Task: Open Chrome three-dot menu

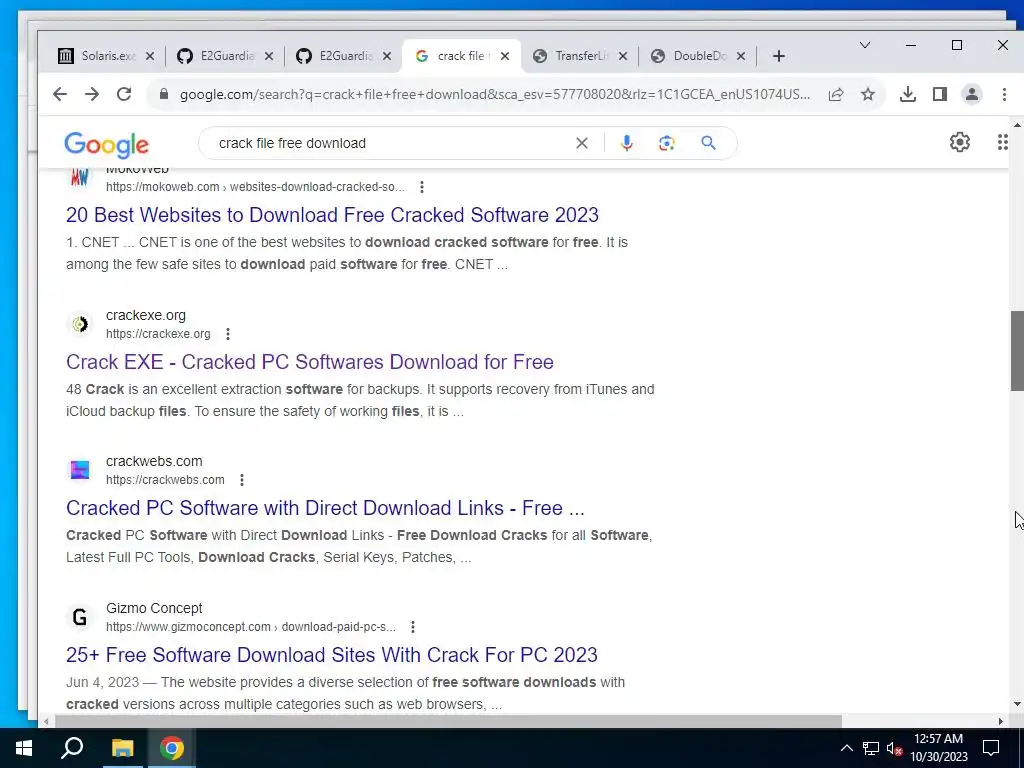Action: [1004, 94]
